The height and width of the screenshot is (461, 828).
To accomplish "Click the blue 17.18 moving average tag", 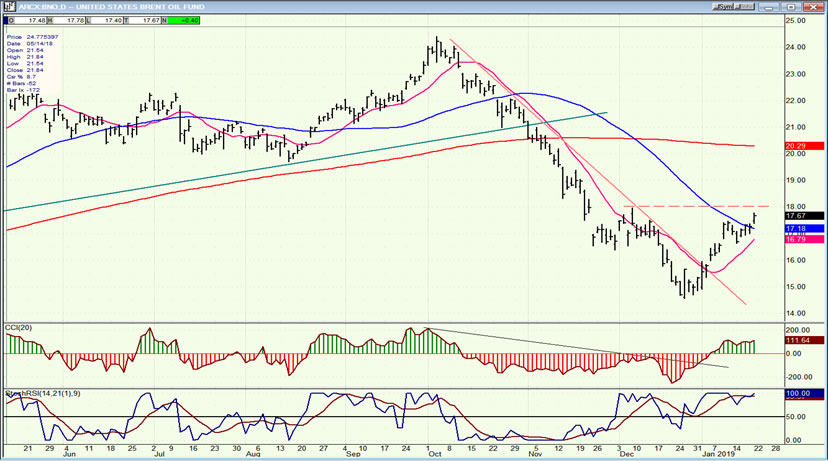I will click(x=804, y=229).
